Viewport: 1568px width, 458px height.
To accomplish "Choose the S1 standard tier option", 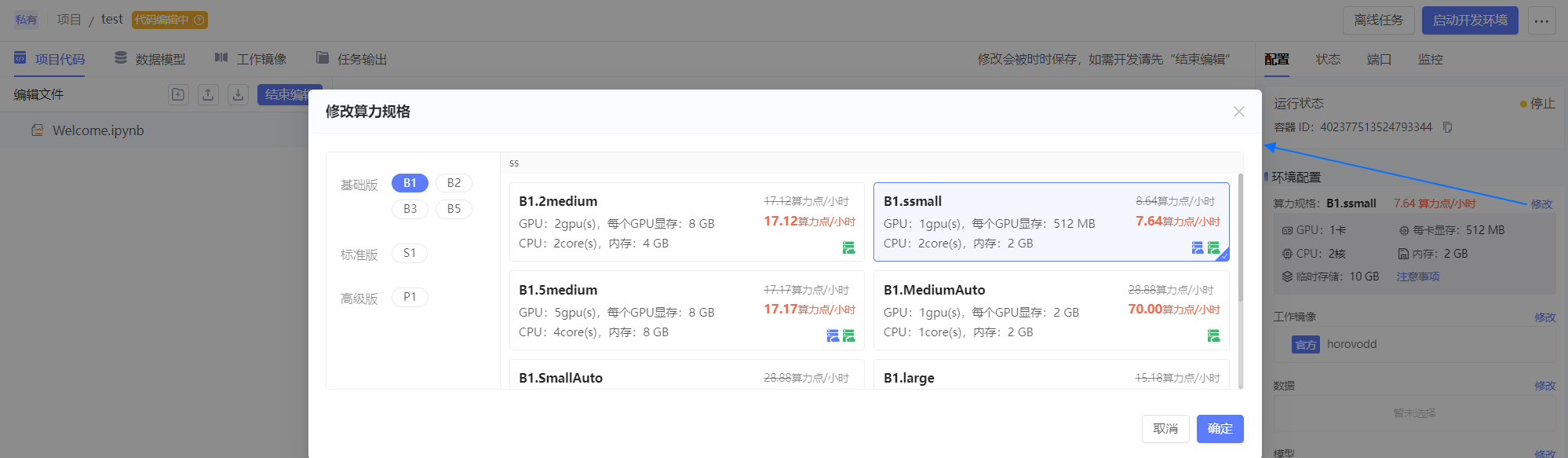I will pos(410,253).
